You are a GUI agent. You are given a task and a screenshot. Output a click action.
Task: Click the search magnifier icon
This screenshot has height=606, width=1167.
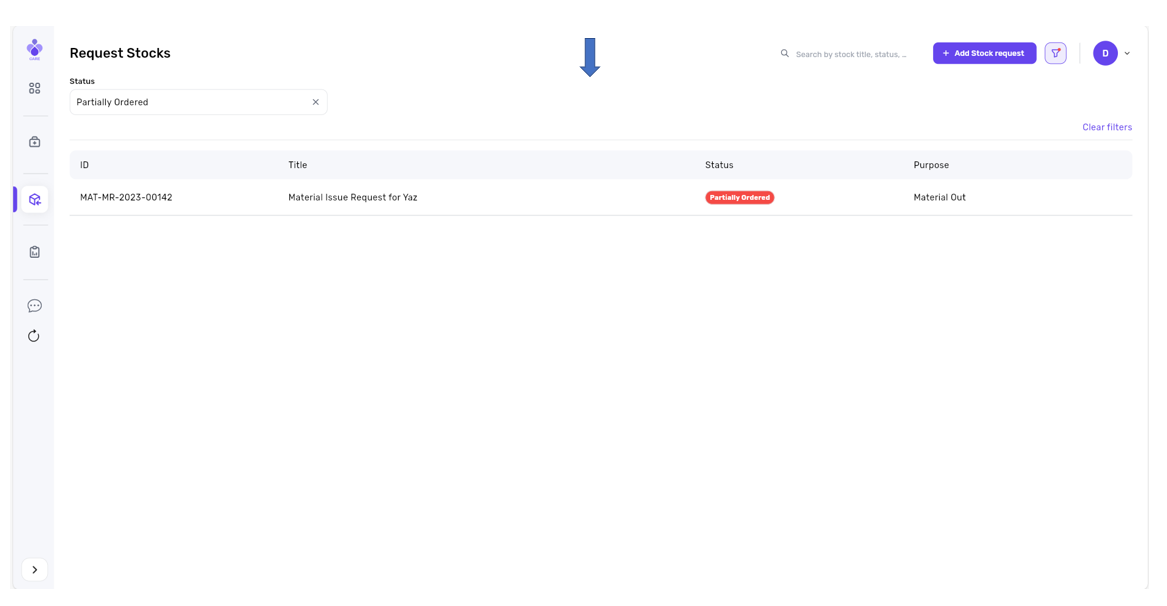click(x=785, y=54)
